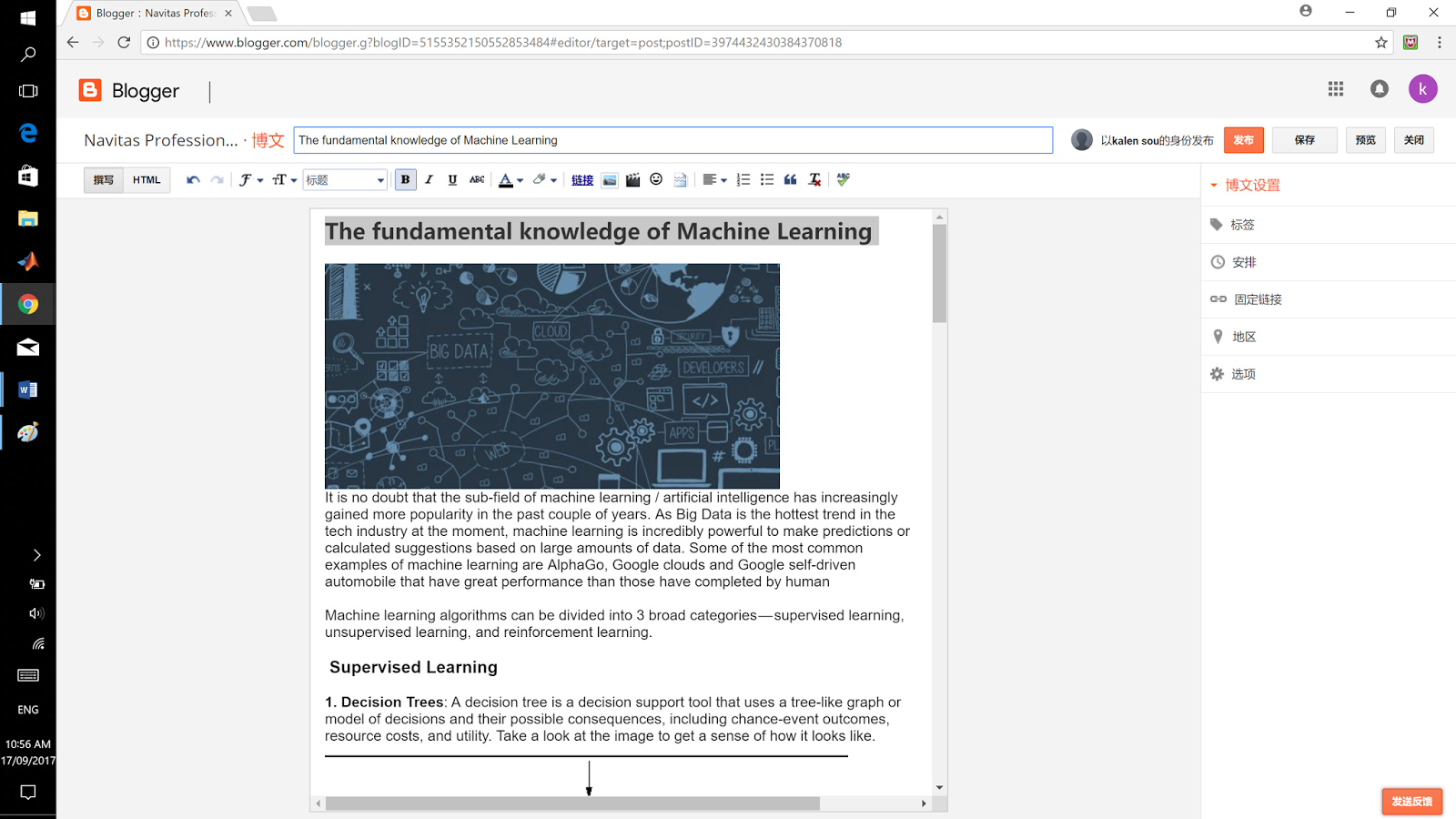Toggle bold formatting
Screen dimensions: 1456x819
(x=405, y=179)
